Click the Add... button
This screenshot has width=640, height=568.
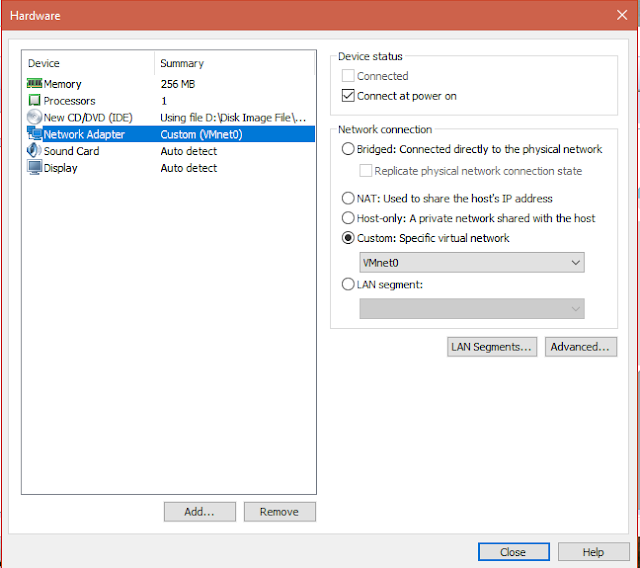(x=200, y=512)
